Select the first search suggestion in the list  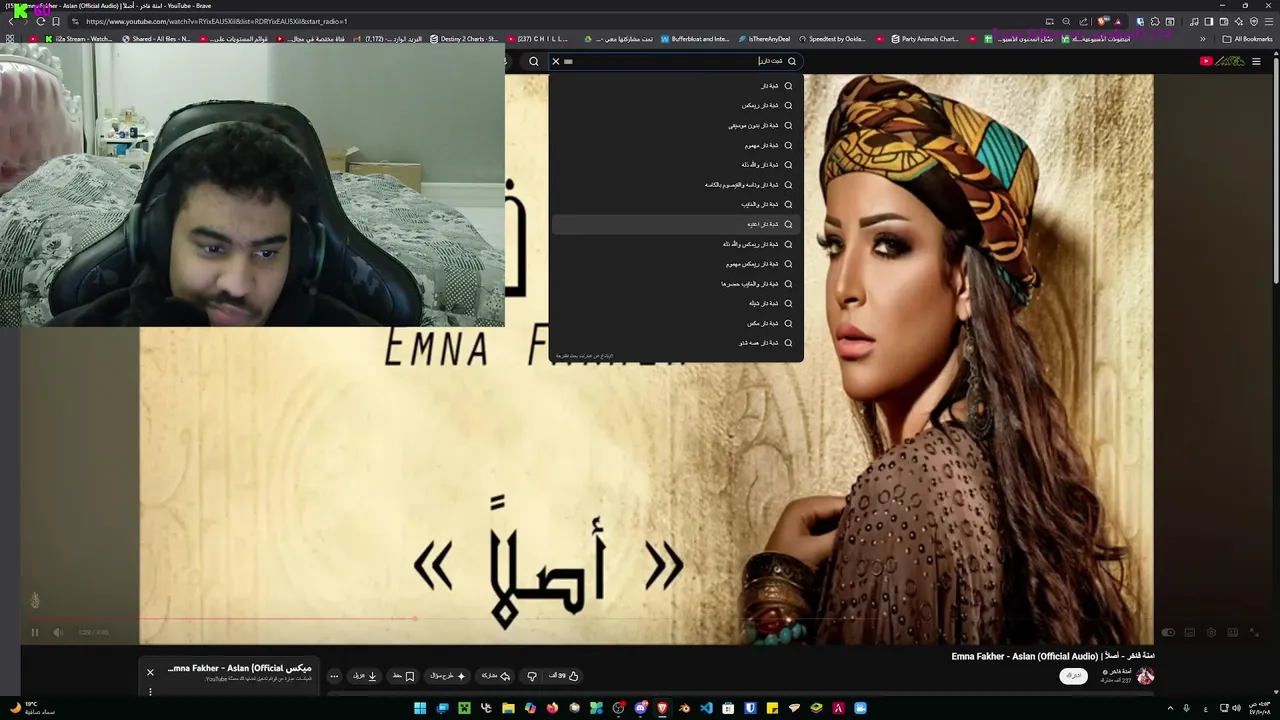coord(675,86)
